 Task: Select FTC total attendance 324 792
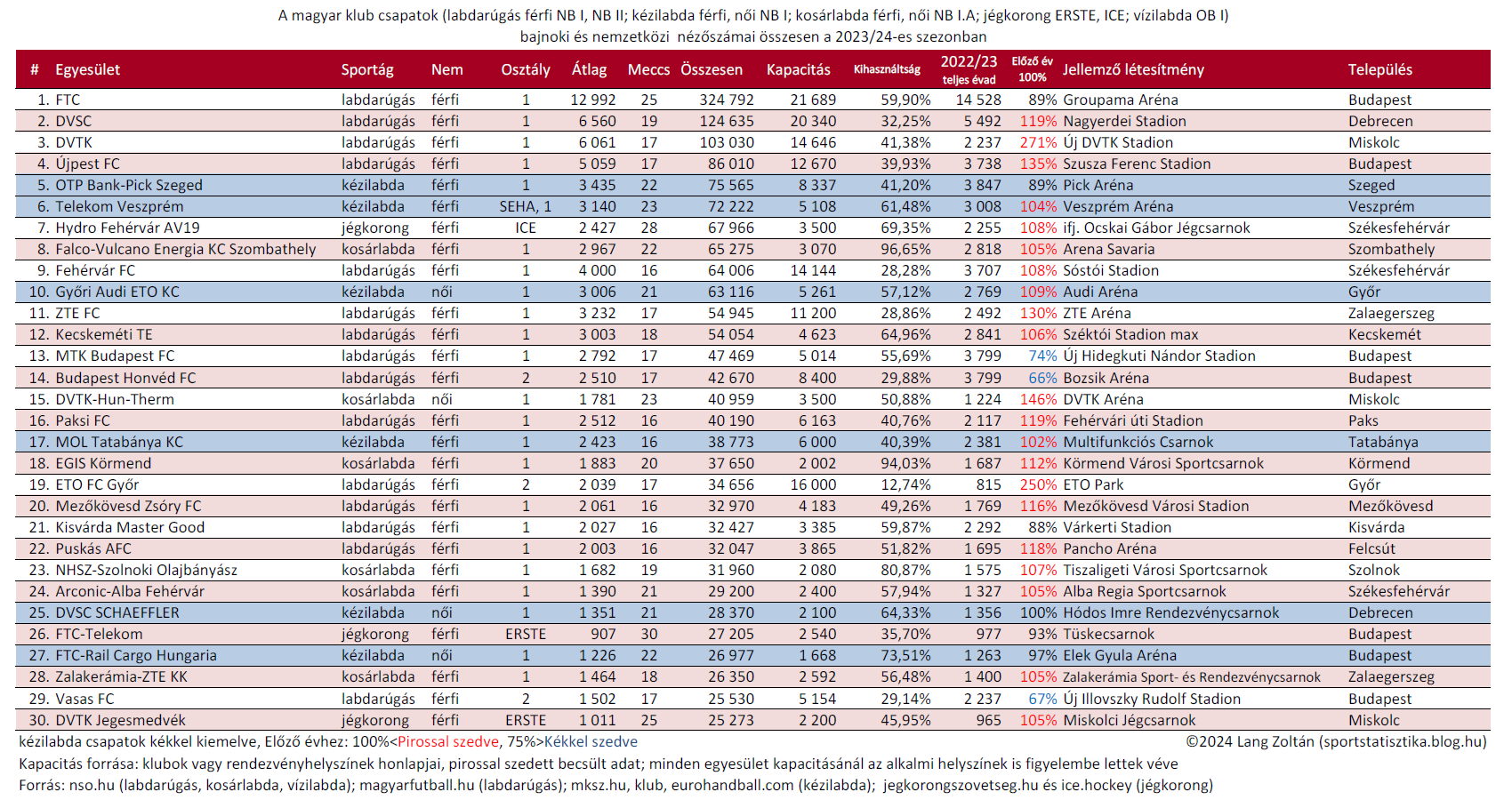pos(726,100)
